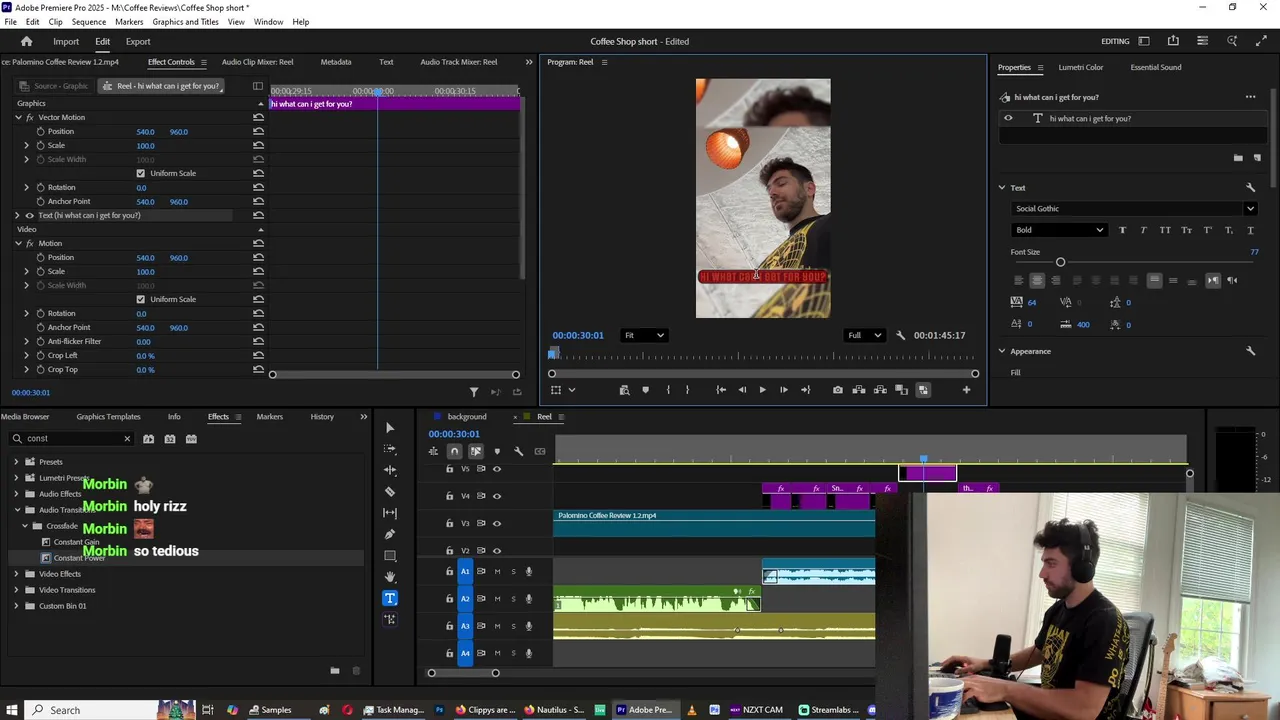The image size is (1280, 720).
Task: Toggle Uniform Scale under Motion
Action: coord(140,299)
